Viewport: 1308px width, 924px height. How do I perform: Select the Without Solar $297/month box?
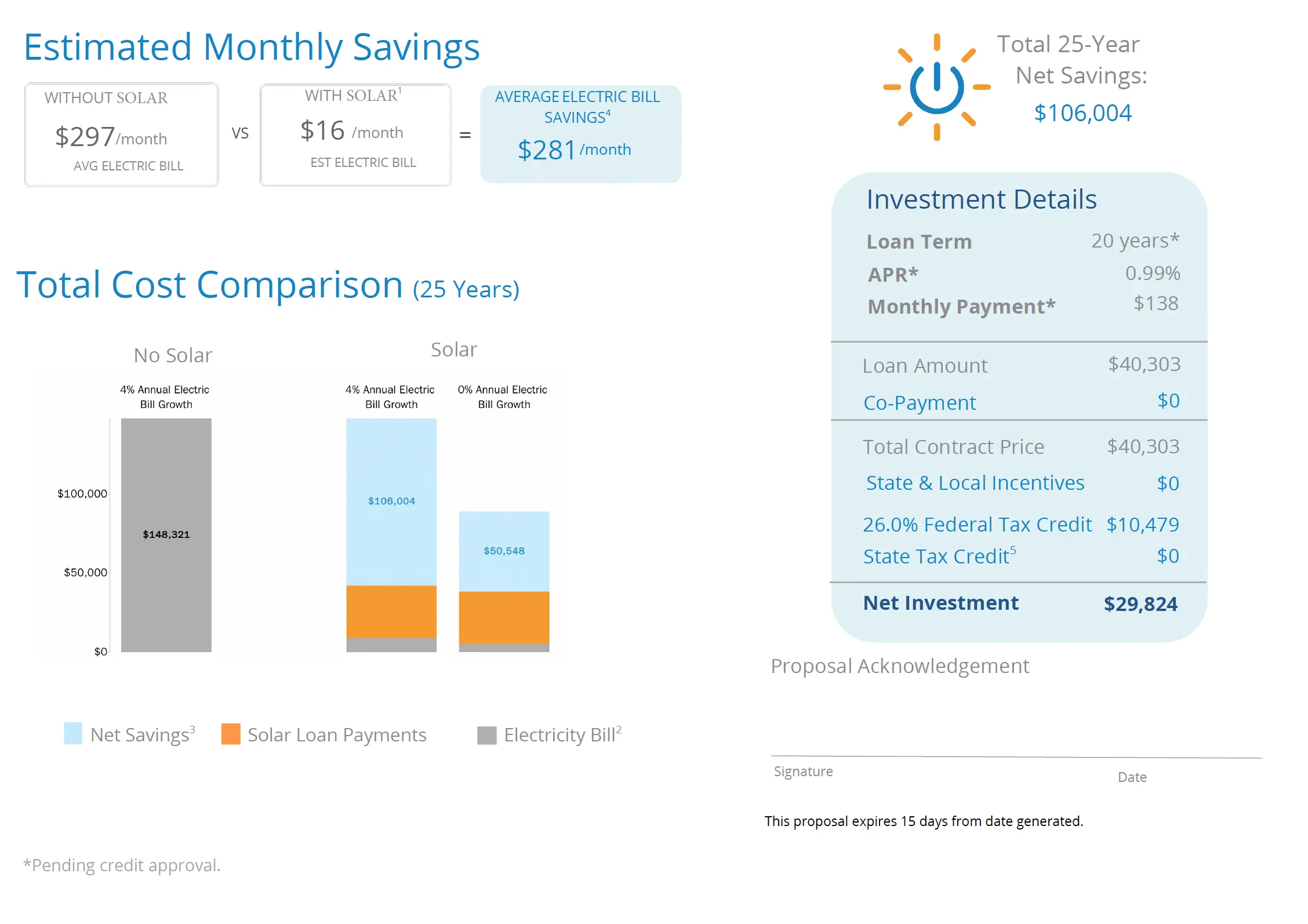pyautogui.click(x=121, y=134)
